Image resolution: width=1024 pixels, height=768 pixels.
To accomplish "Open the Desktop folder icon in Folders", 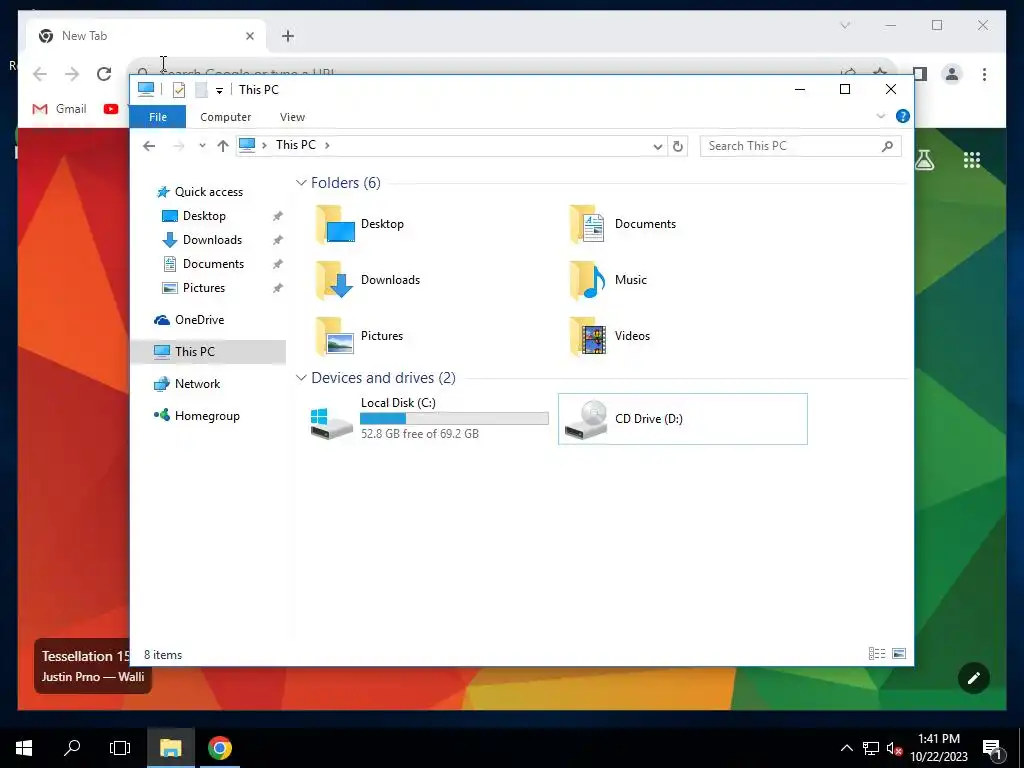I will click(335, 224).
